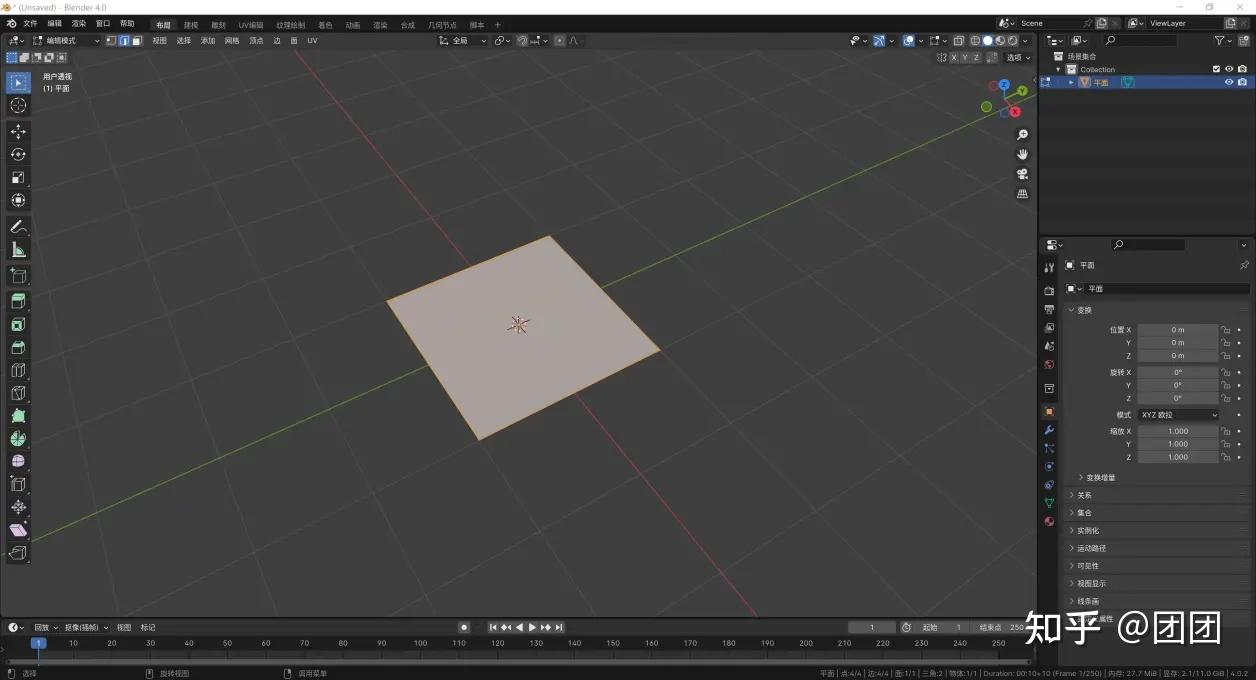Open the 编辑 menu in the top bar

pyautogui.click(x=53, y=22)
